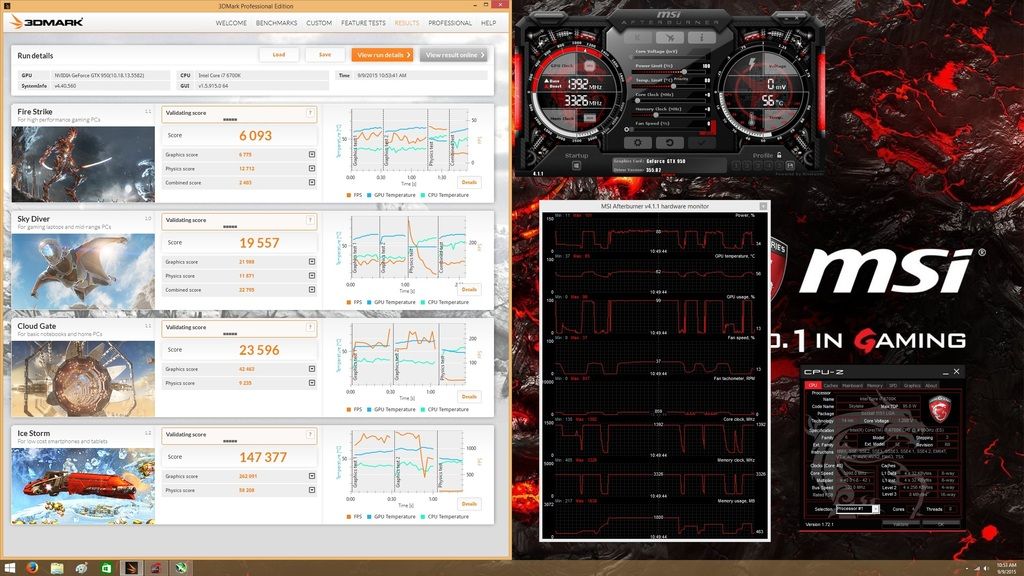
Task: Click the Fire Strike validating score help icon
Action: click(311, 113)
